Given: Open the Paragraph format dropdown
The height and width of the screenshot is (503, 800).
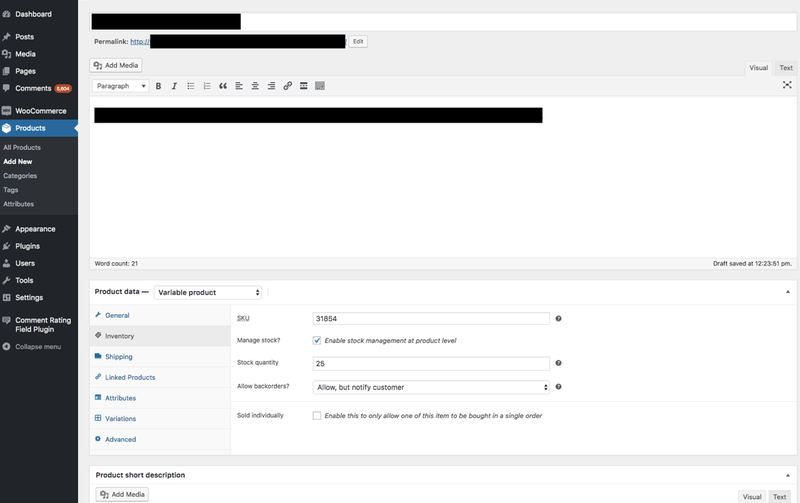Looking at the screenshot, I should [x=120, y=86].
